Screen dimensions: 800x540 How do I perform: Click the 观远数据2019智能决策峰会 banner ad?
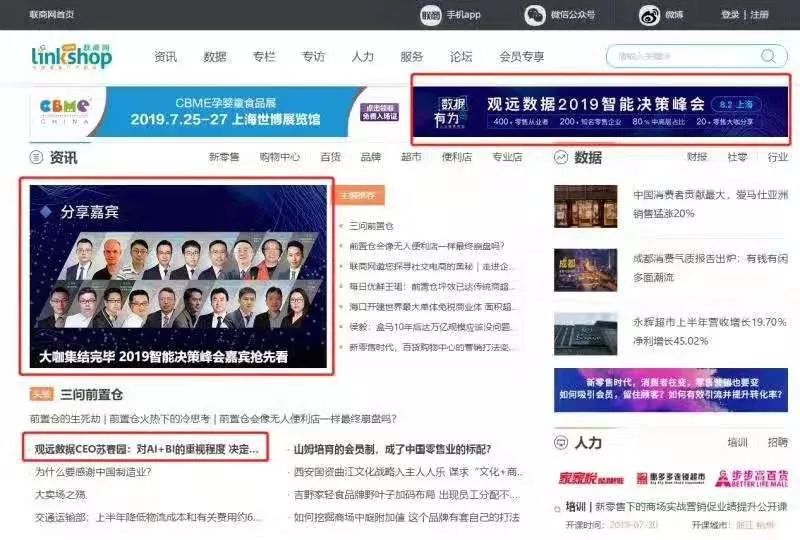point(601,110)
